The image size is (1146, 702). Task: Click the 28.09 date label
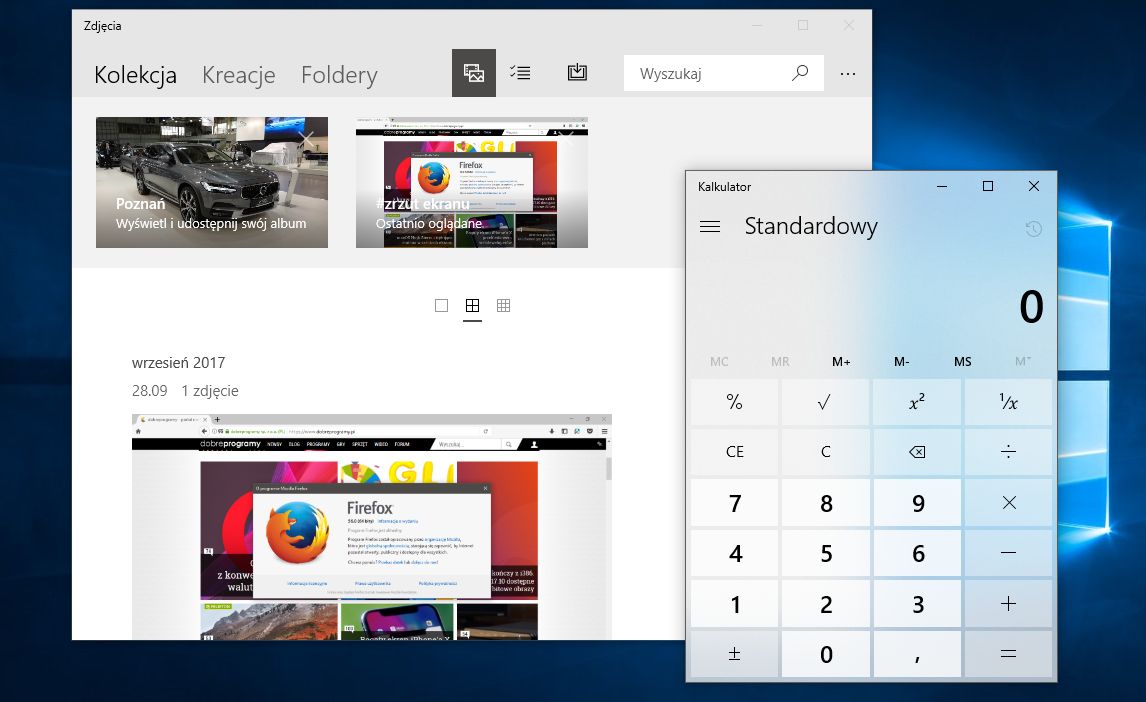tap(150, 391)
